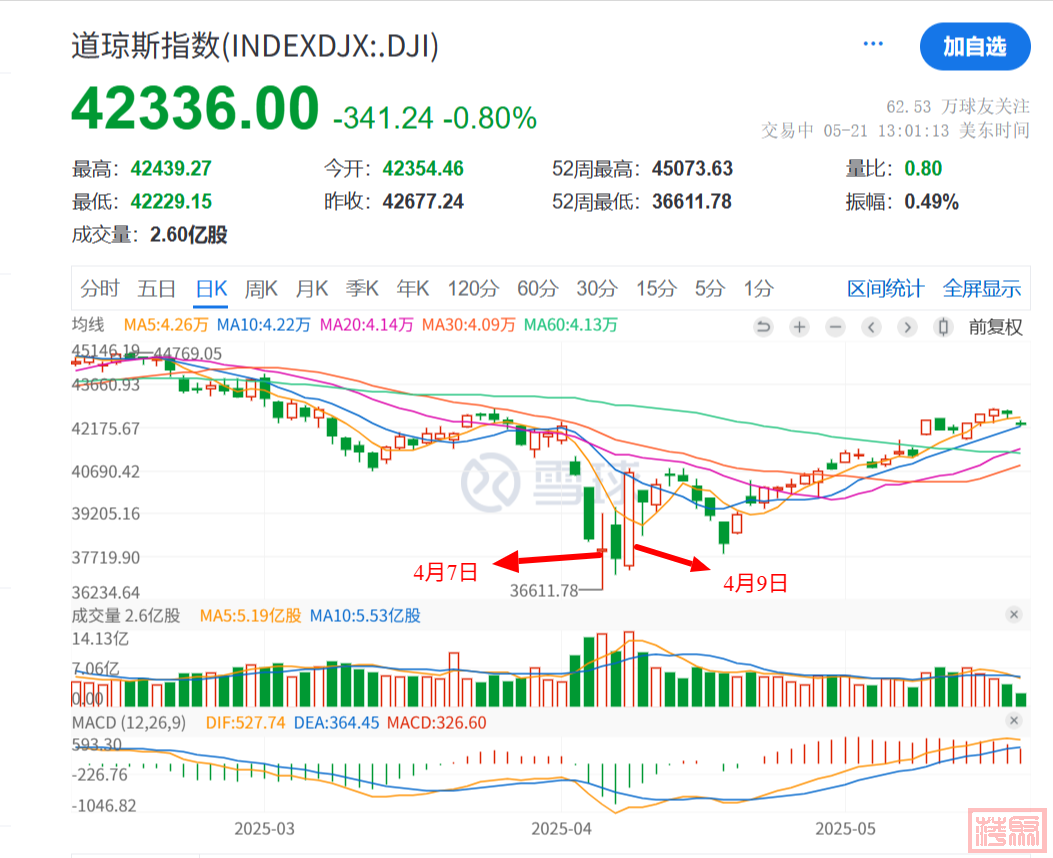Click the 62.53 万球友关注 follower count
1053x858 pixels.
[958, 106]
